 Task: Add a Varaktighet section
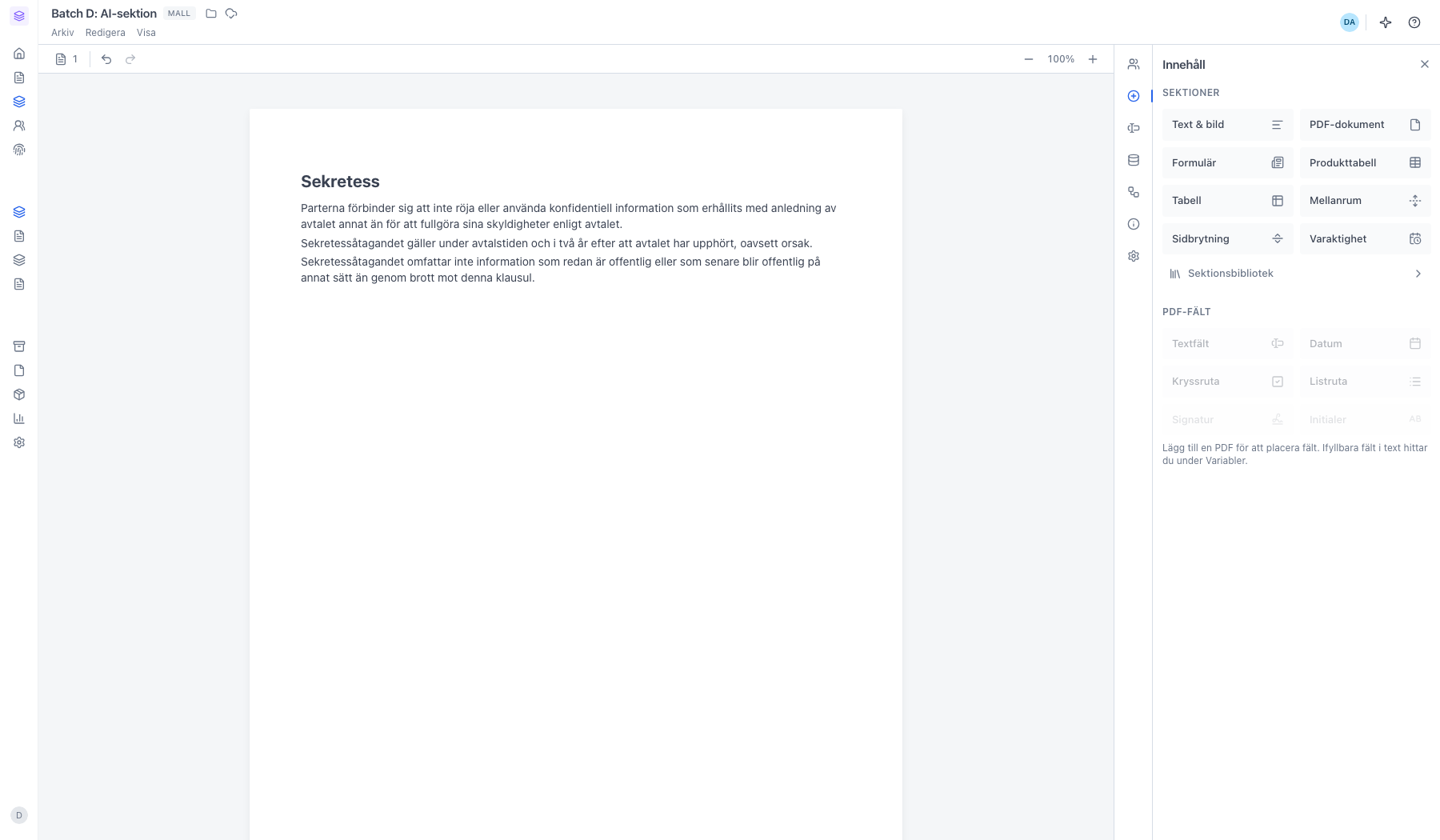tap(1366, 239)
